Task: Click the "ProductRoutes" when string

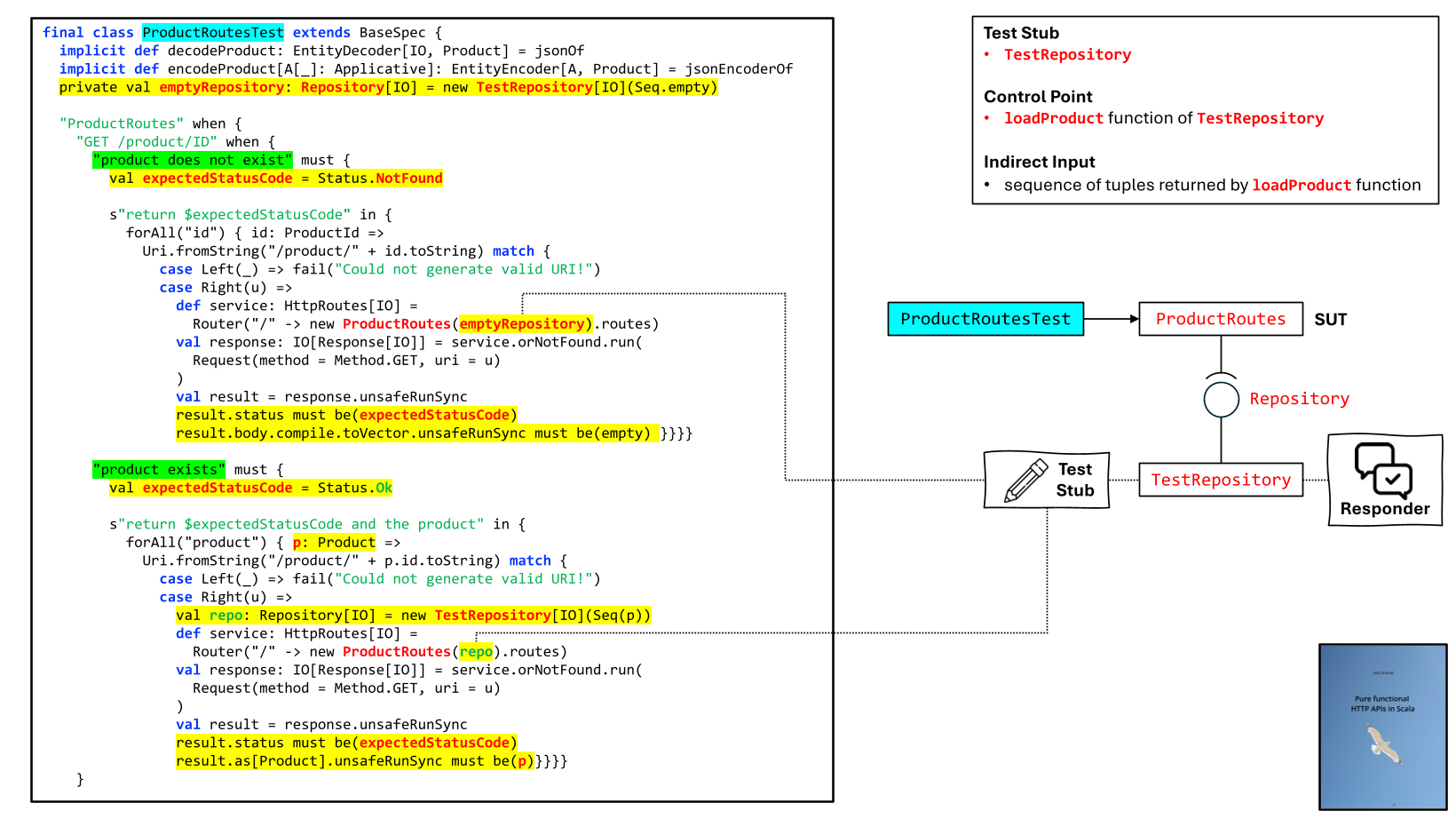Action: (122, 123)
